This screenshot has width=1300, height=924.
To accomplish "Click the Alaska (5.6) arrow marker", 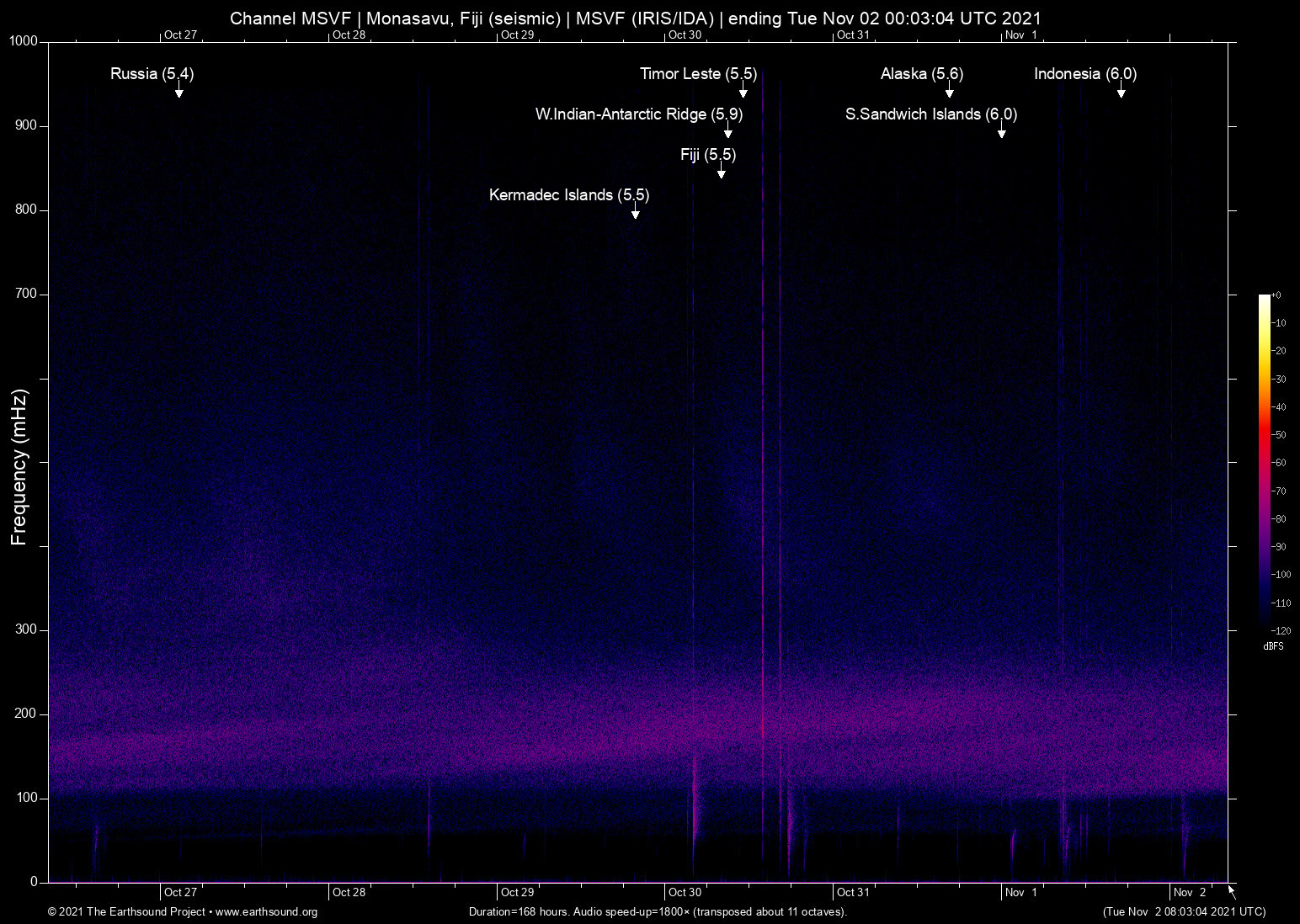I will point(950,89).
